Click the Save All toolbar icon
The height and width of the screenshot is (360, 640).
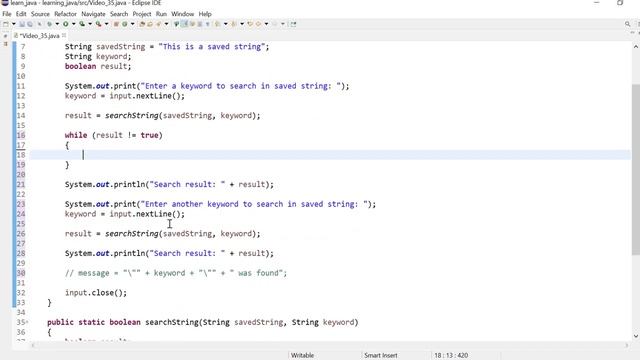[x=30, y=24]
